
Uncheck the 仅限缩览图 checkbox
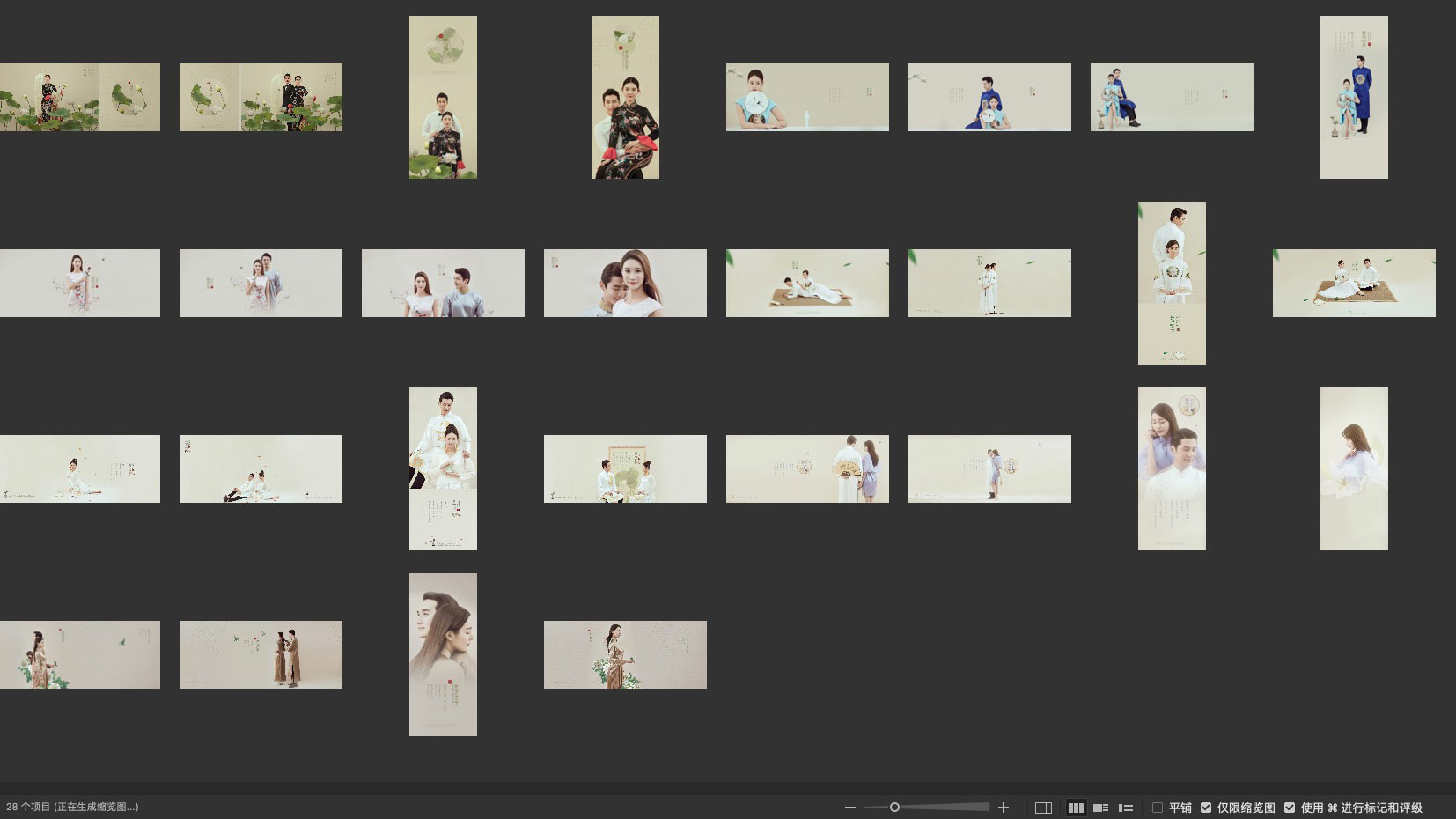pos(1206,808)
